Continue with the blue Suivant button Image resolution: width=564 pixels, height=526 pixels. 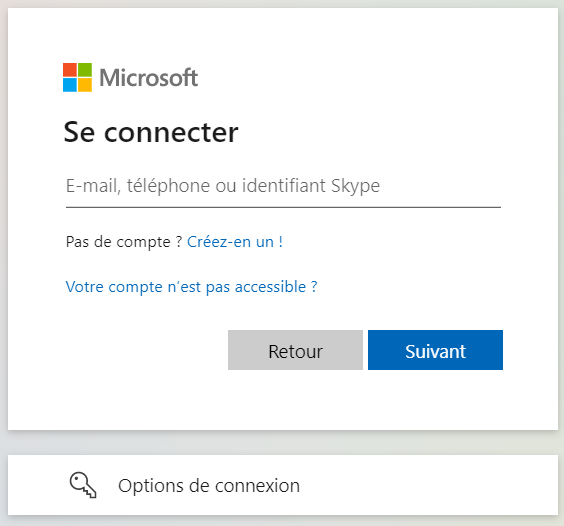pyautogui.click(x=435, y=350)
